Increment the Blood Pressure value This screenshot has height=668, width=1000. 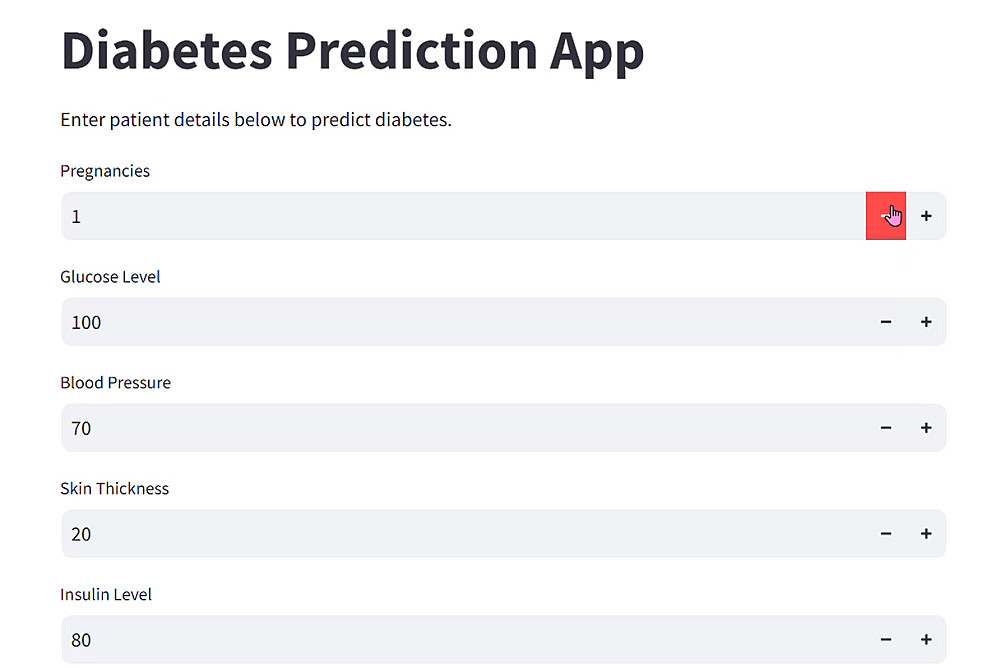[926, 428]
